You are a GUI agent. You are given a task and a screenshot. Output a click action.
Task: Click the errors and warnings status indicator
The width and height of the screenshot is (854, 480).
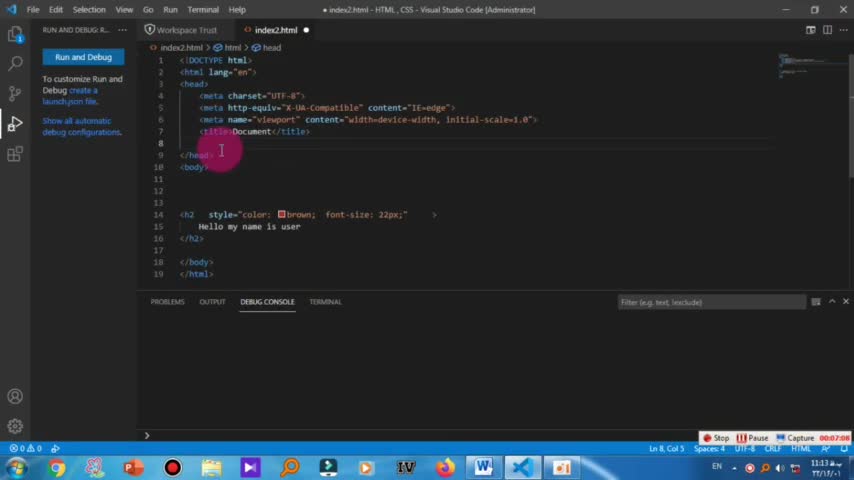coord(24,449)
